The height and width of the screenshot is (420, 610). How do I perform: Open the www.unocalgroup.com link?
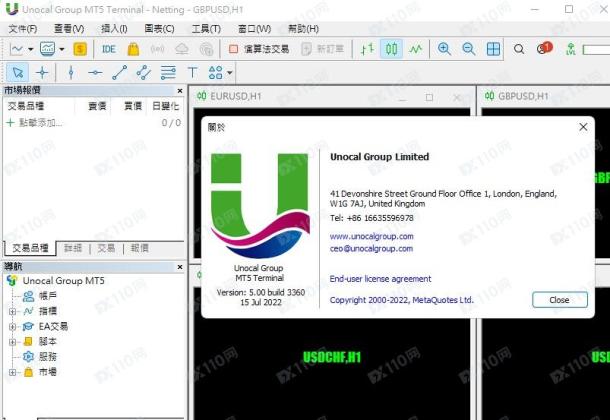tap(372, 236)
